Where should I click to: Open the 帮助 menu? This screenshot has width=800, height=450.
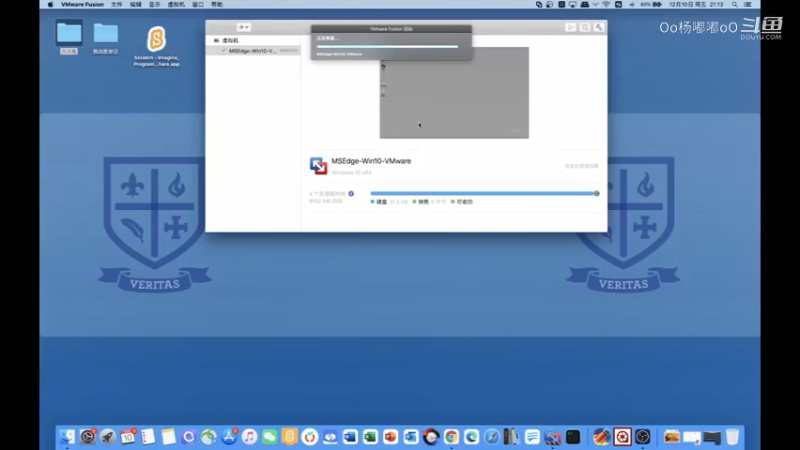coord(217,5)
